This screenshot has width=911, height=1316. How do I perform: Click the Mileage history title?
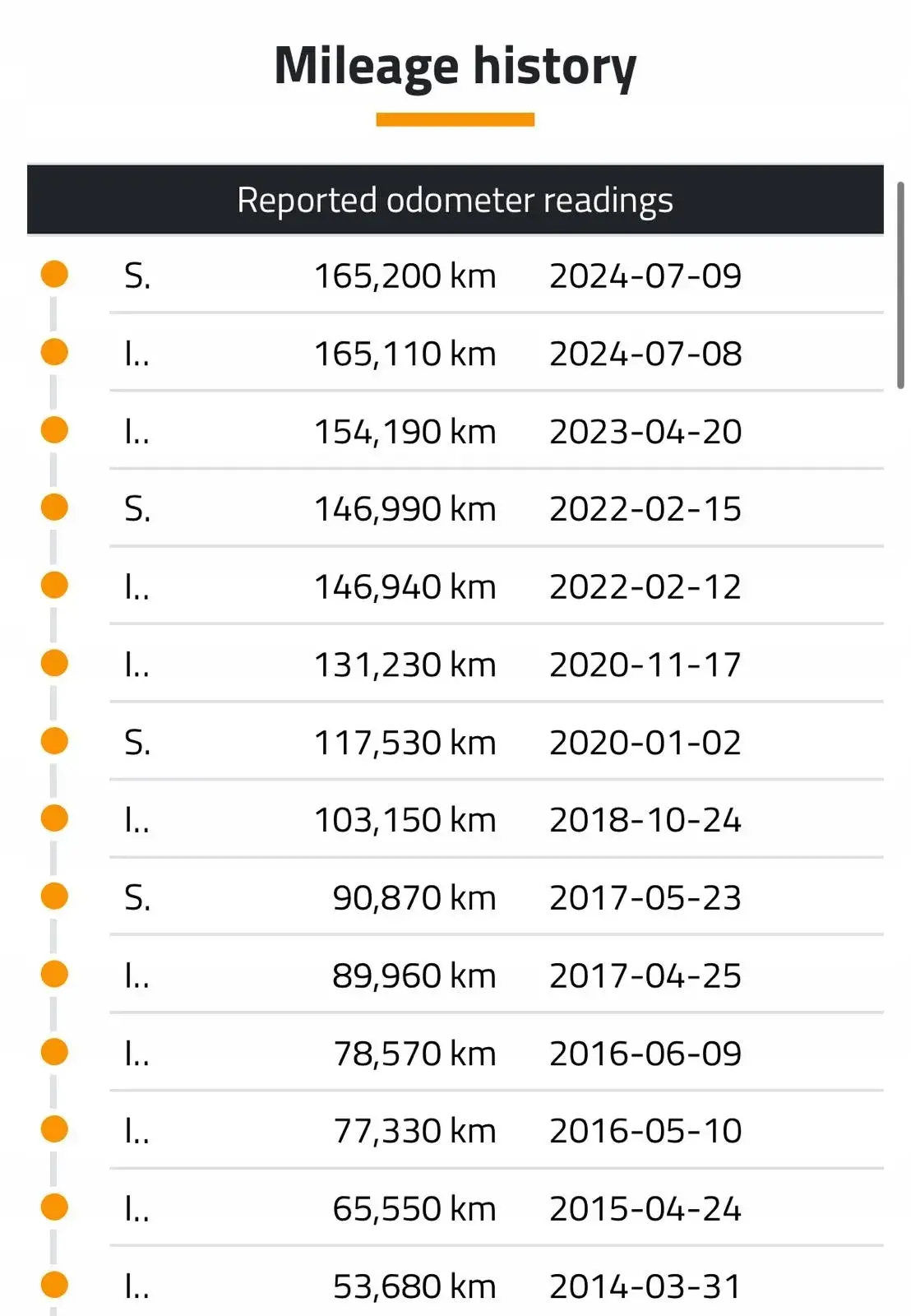[x=455, y=66]
